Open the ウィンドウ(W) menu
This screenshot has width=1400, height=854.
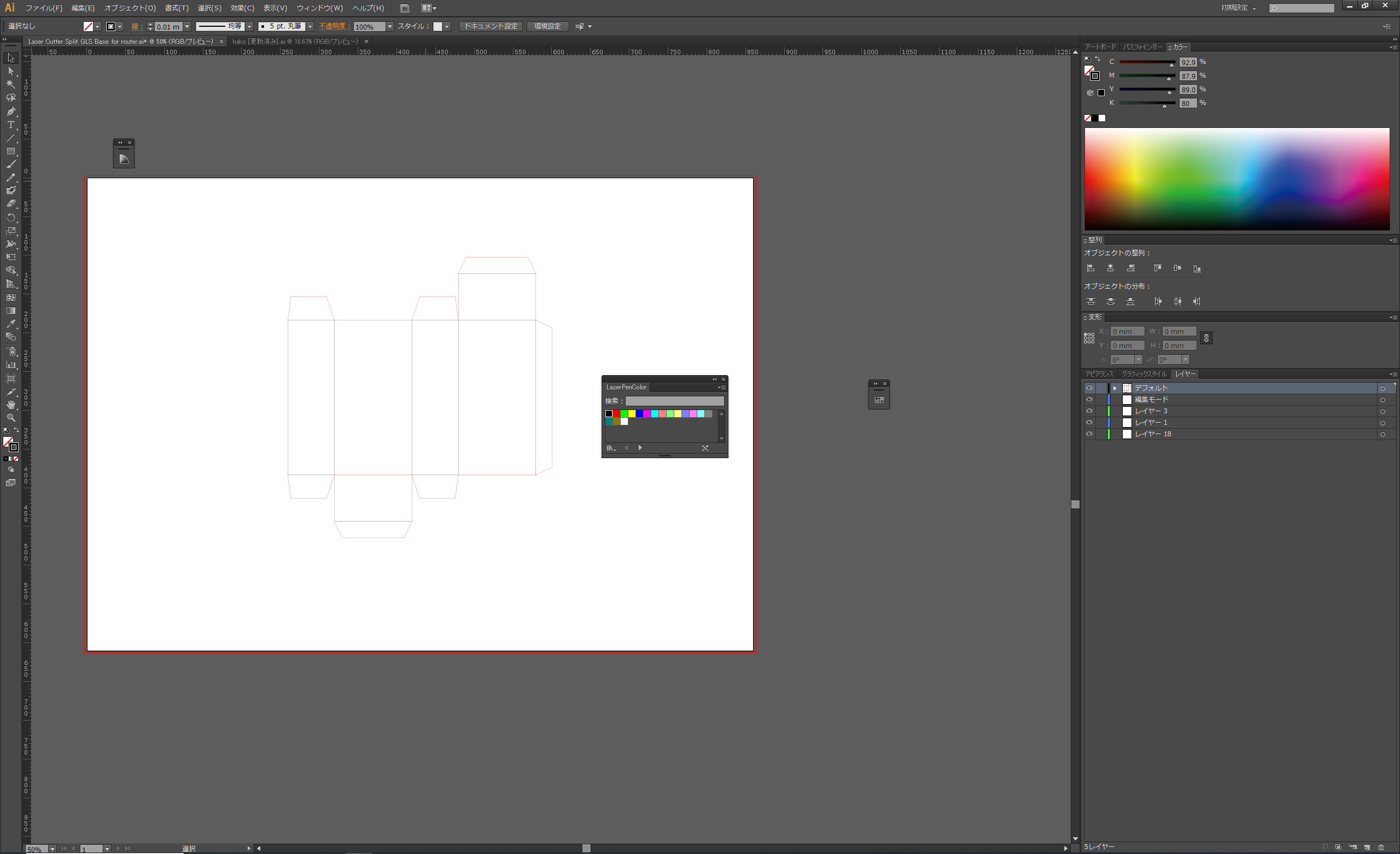[320, 8]
